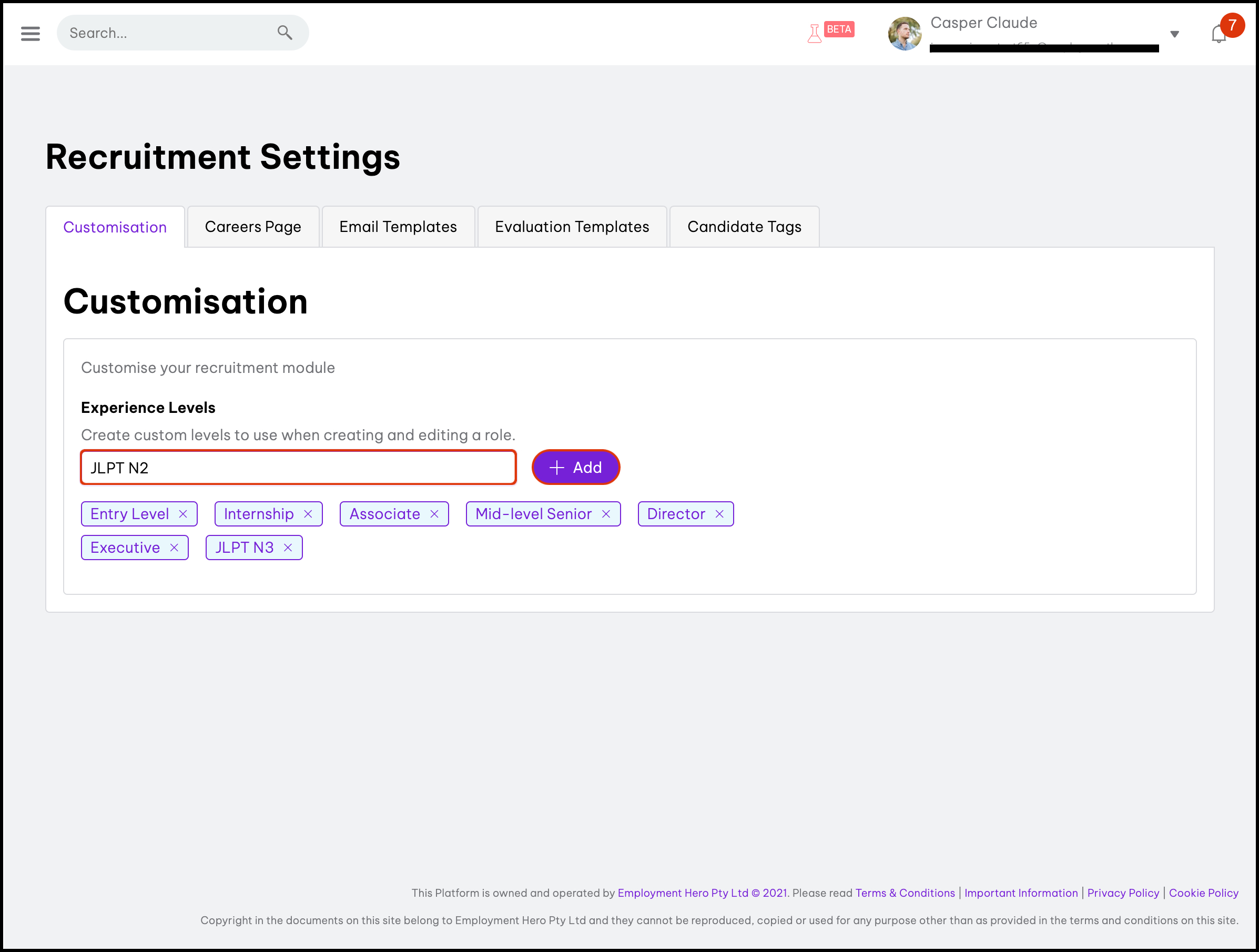Open the Evaluation Templates tab
Viewport: 1259px width, 952px height.
click(572, 227)
